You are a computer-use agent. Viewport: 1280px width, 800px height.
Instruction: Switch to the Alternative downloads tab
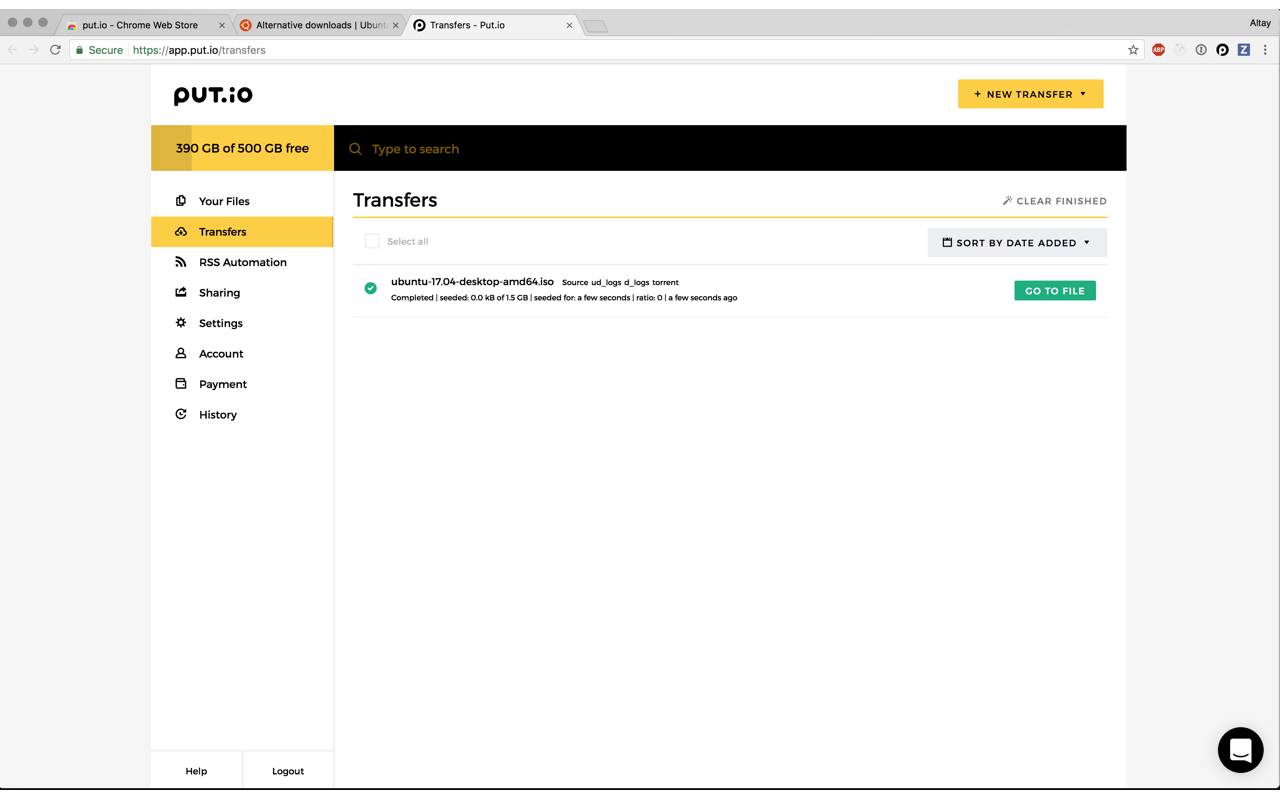318,25
